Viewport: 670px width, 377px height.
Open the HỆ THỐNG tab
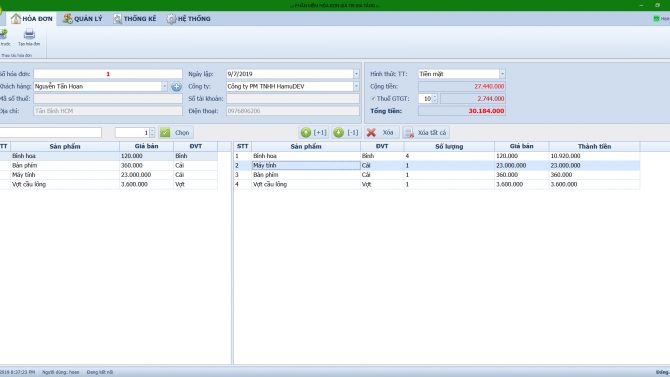188,19
